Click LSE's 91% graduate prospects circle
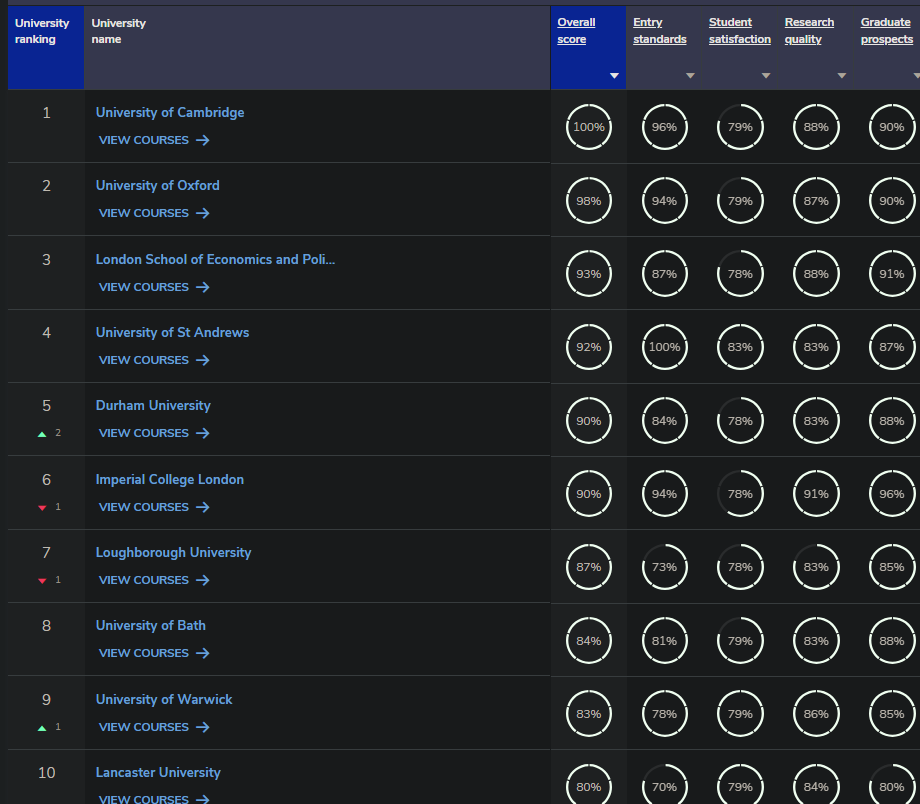920x804 pixels. point(892,274)
